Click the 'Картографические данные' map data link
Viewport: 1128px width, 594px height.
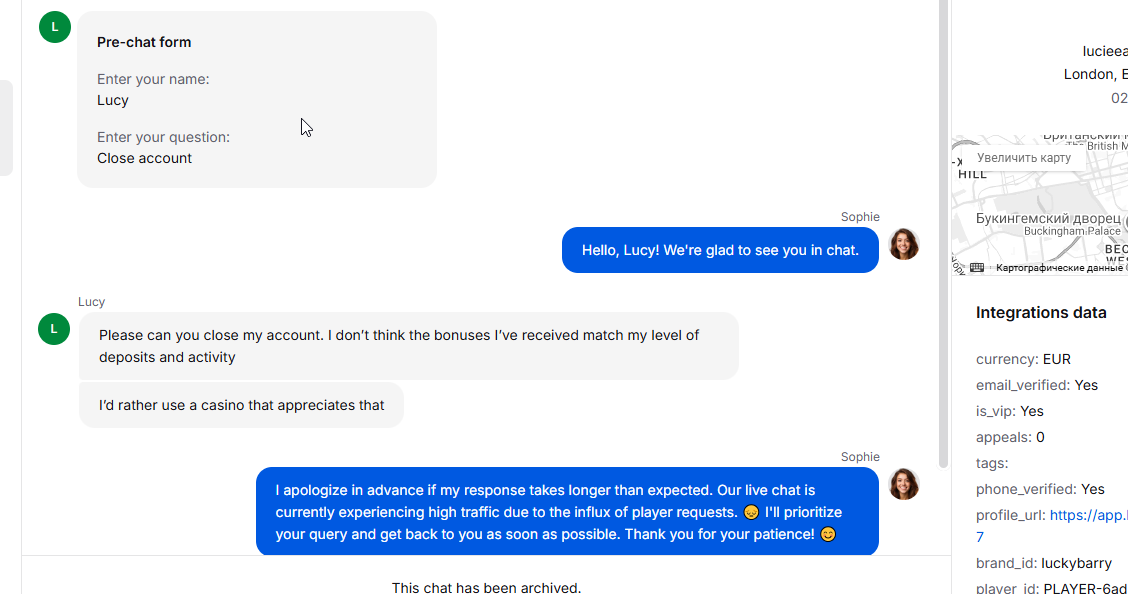coord(1060,268)
